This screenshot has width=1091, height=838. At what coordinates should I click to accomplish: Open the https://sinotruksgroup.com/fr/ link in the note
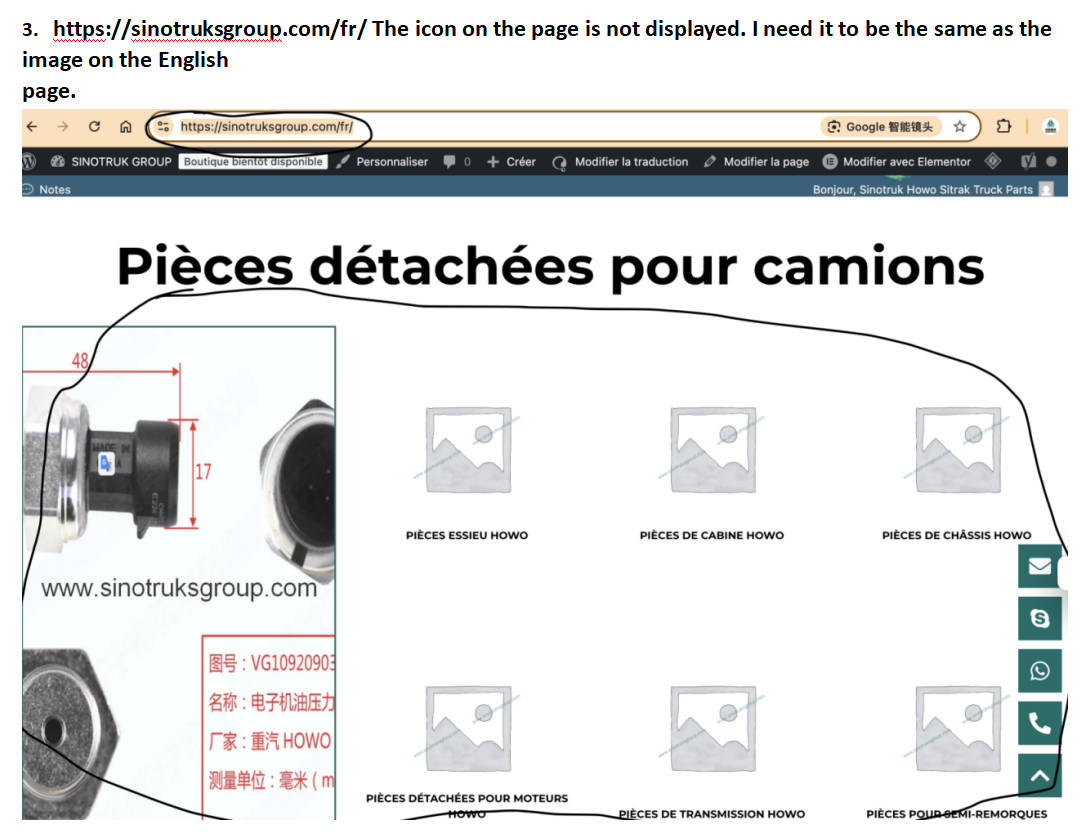(x=209, y=29)
